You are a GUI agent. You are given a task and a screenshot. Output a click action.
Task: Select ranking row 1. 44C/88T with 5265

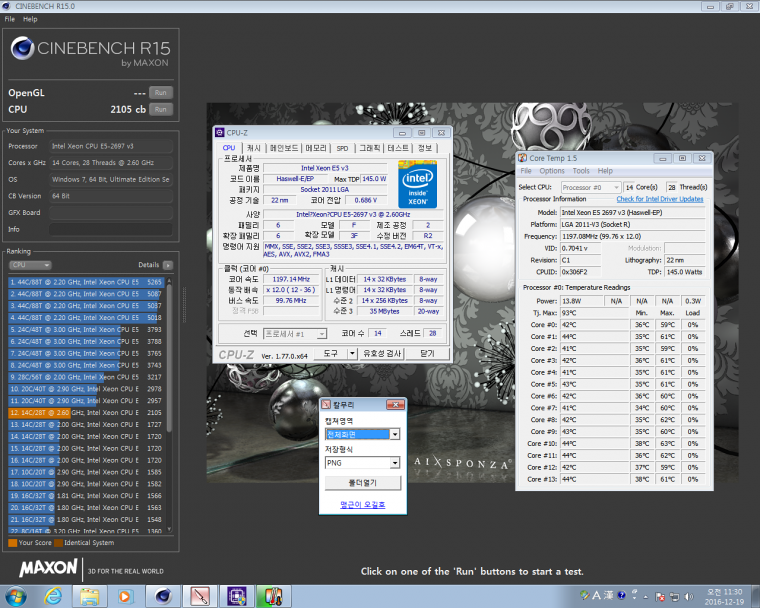[x=86, y=282]
